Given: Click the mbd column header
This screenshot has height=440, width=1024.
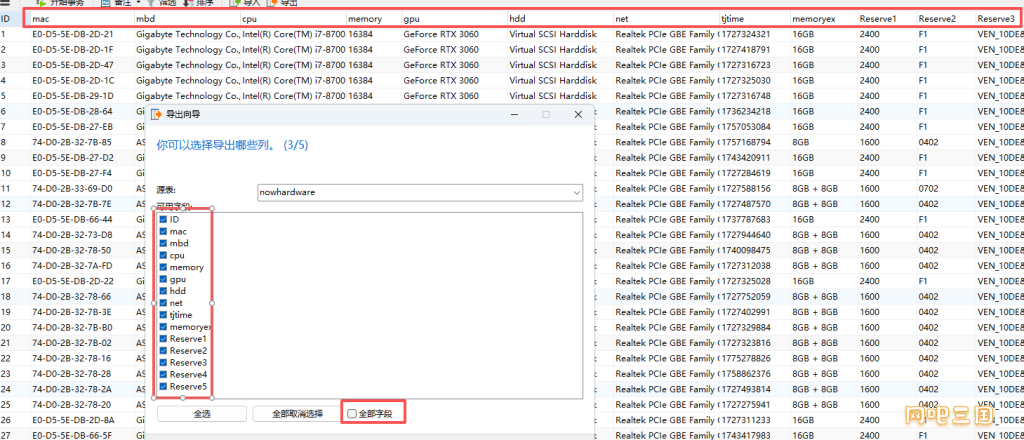Looking at the screenshot, I should 187,19.
